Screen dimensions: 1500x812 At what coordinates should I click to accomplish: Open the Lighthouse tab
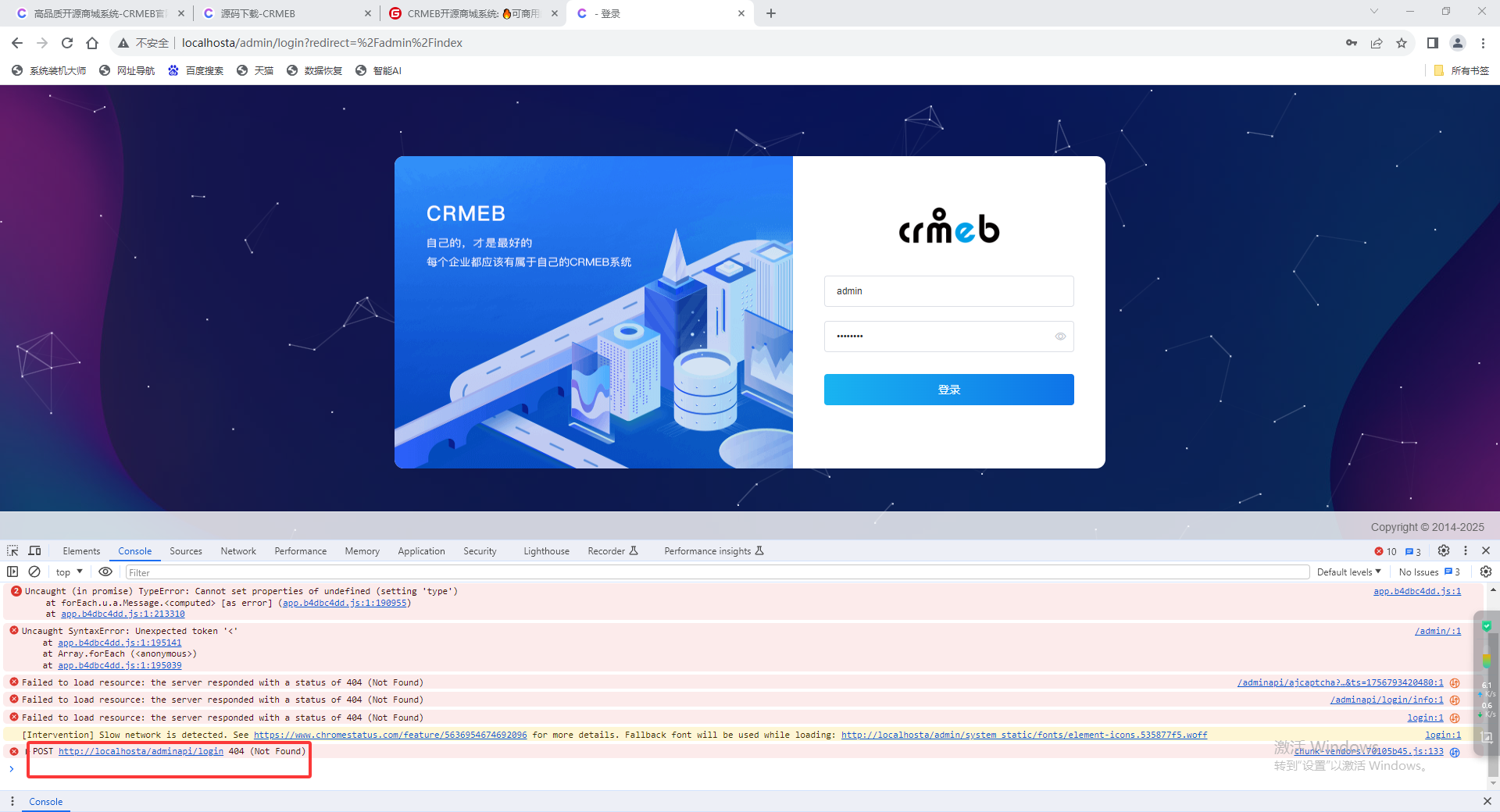[x=546, y=551]
